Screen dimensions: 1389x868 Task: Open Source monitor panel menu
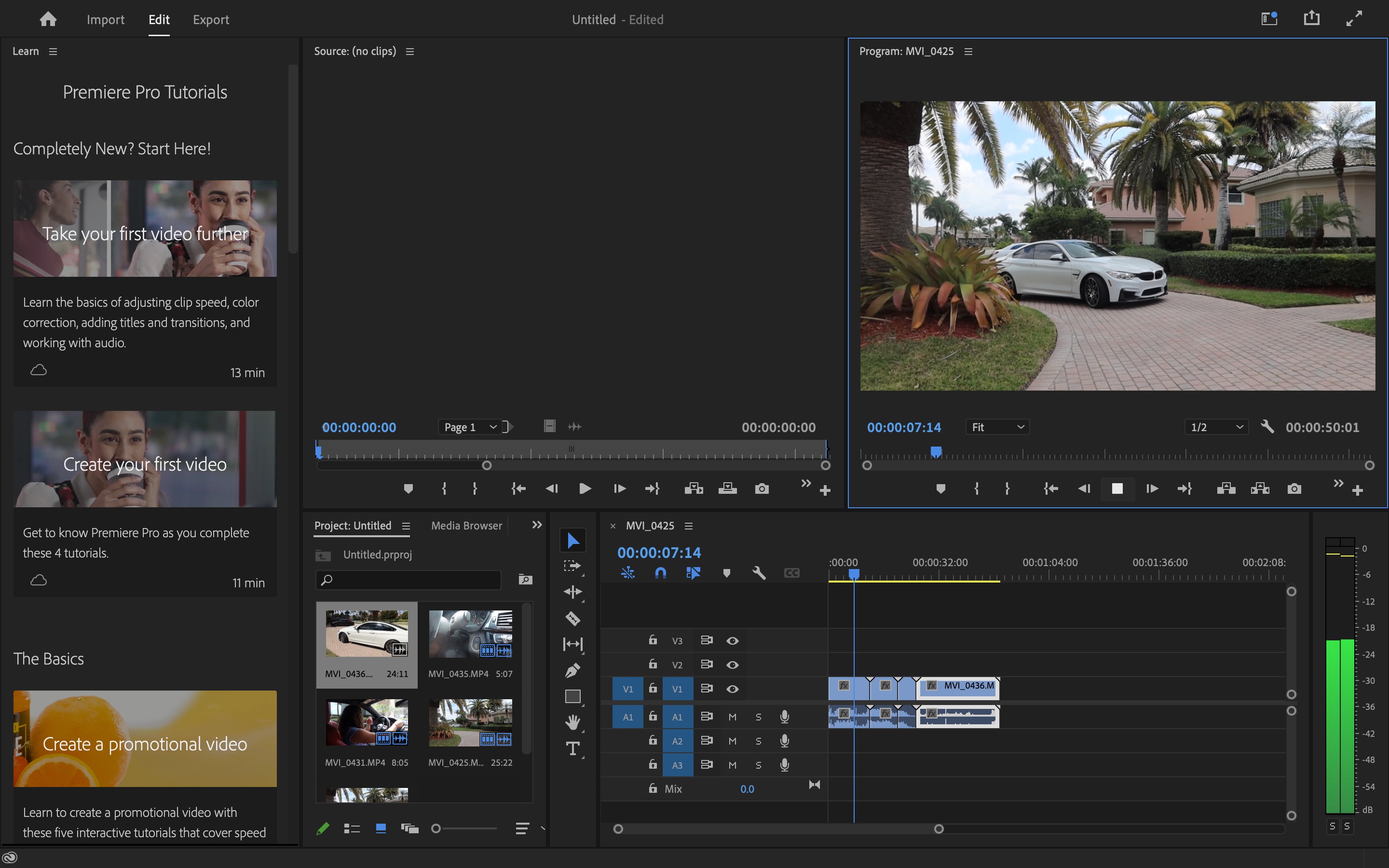pos(410,52)
